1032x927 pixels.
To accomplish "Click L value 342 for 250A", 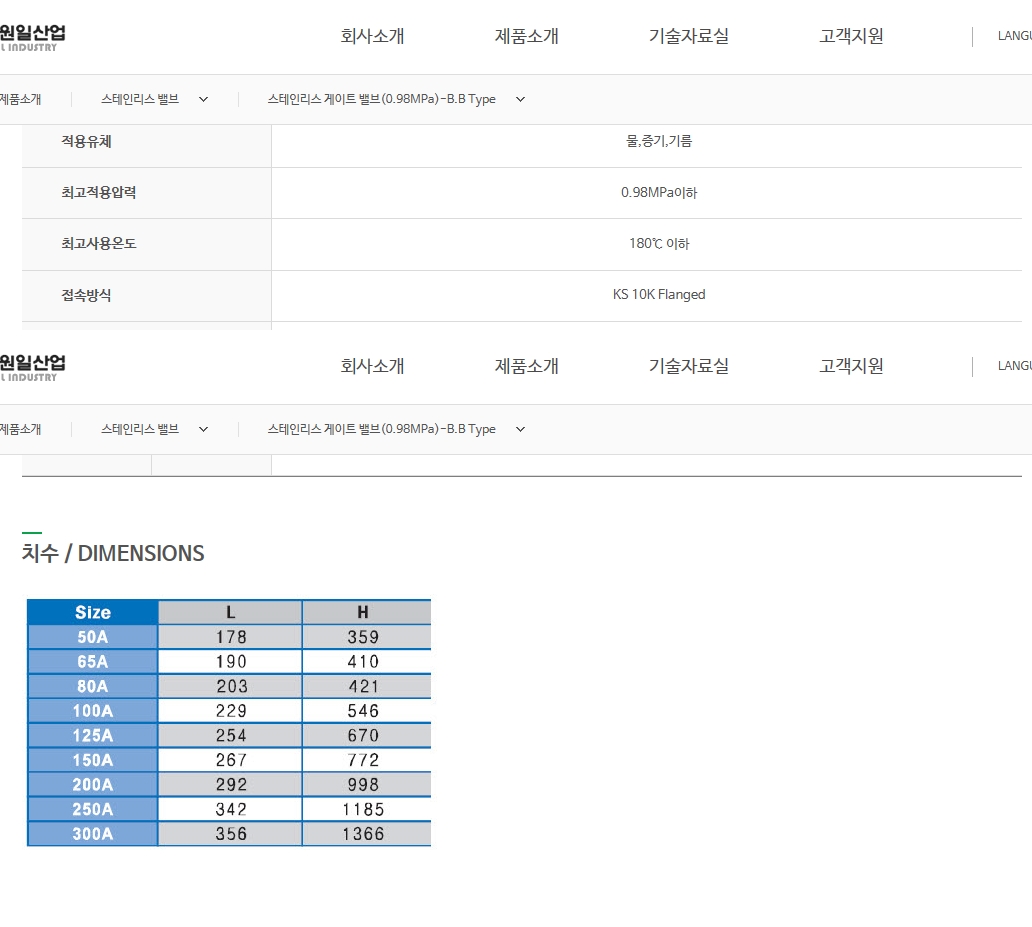I will click(231, 809).
